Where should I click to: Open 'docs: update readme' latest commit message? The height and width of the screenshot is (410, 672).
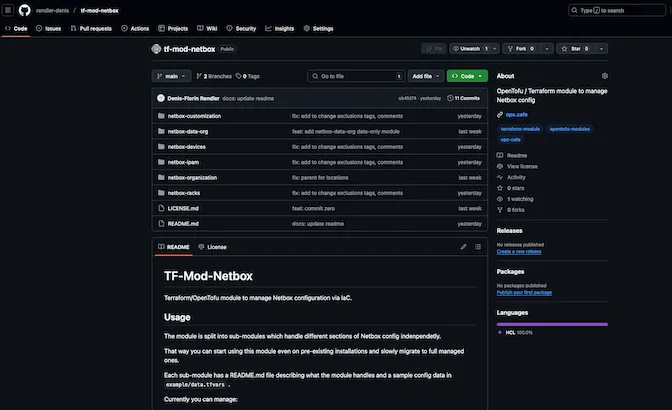click(x=248, y=99)
